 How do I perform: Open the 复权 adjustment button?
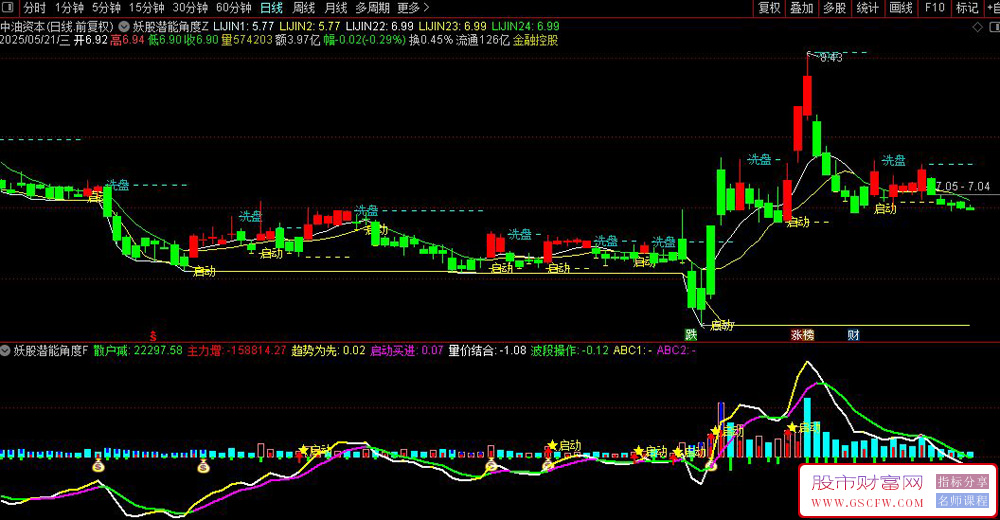(769, 8)
